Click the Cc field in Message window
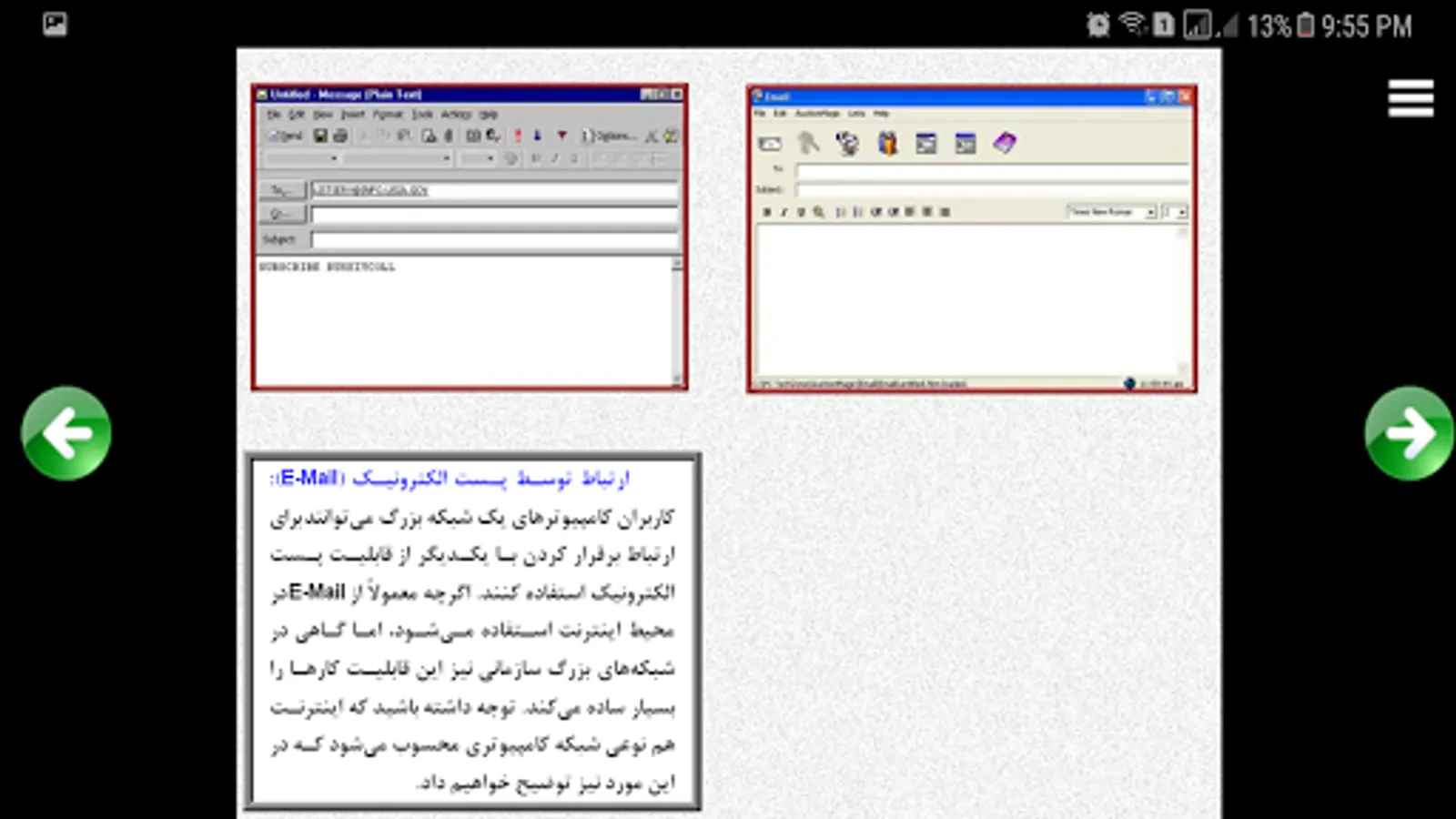Screen dimensions: 1456x819 click(x=495, y=214)
